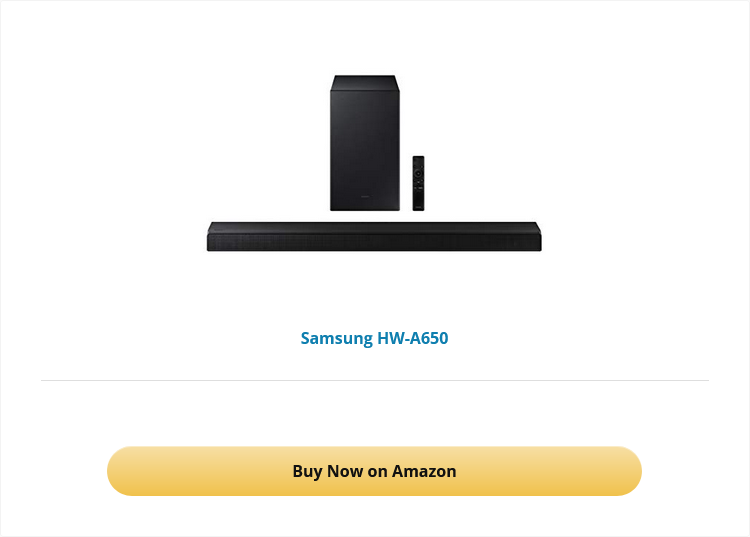Click the right rounded edge of the yellow button
Image resolution: width=750 pixels, height=537 pixels.
pos(629,471)
